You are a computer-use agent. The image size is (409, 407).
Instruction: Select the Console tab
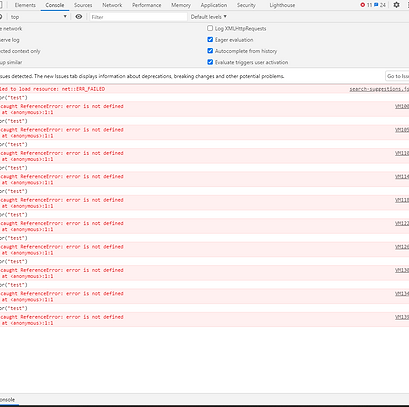pos(55,5)
